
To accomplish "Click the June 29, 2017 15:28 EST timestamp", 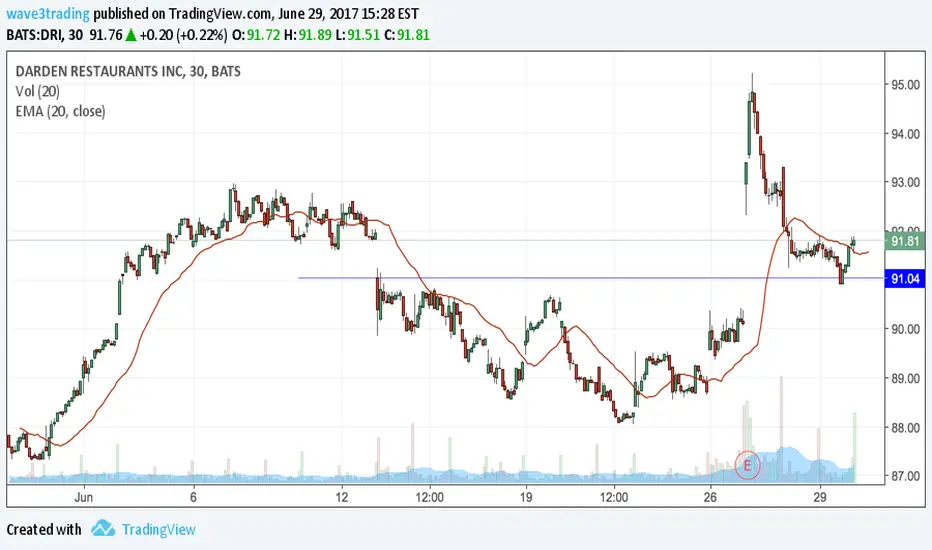I will click(x=348, y=13).
